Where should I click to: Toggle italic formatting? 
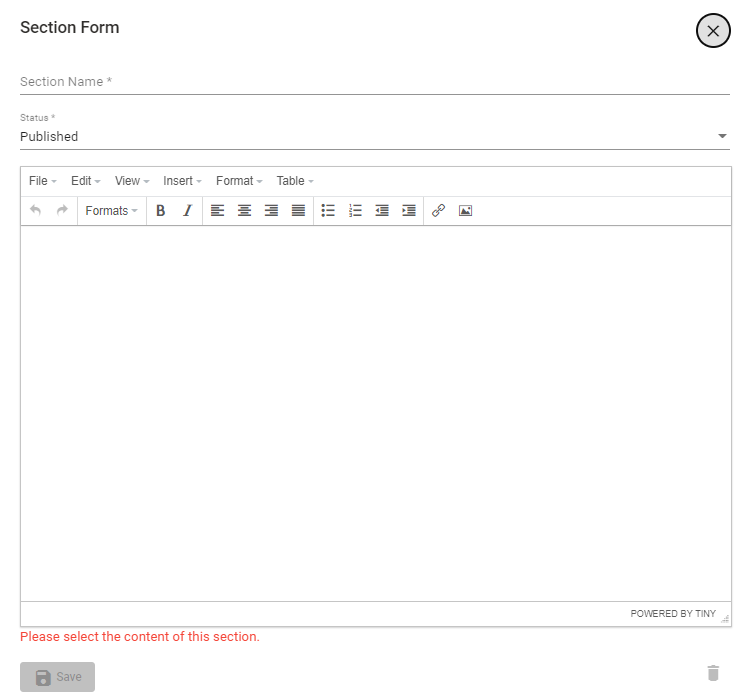[188, 211]
